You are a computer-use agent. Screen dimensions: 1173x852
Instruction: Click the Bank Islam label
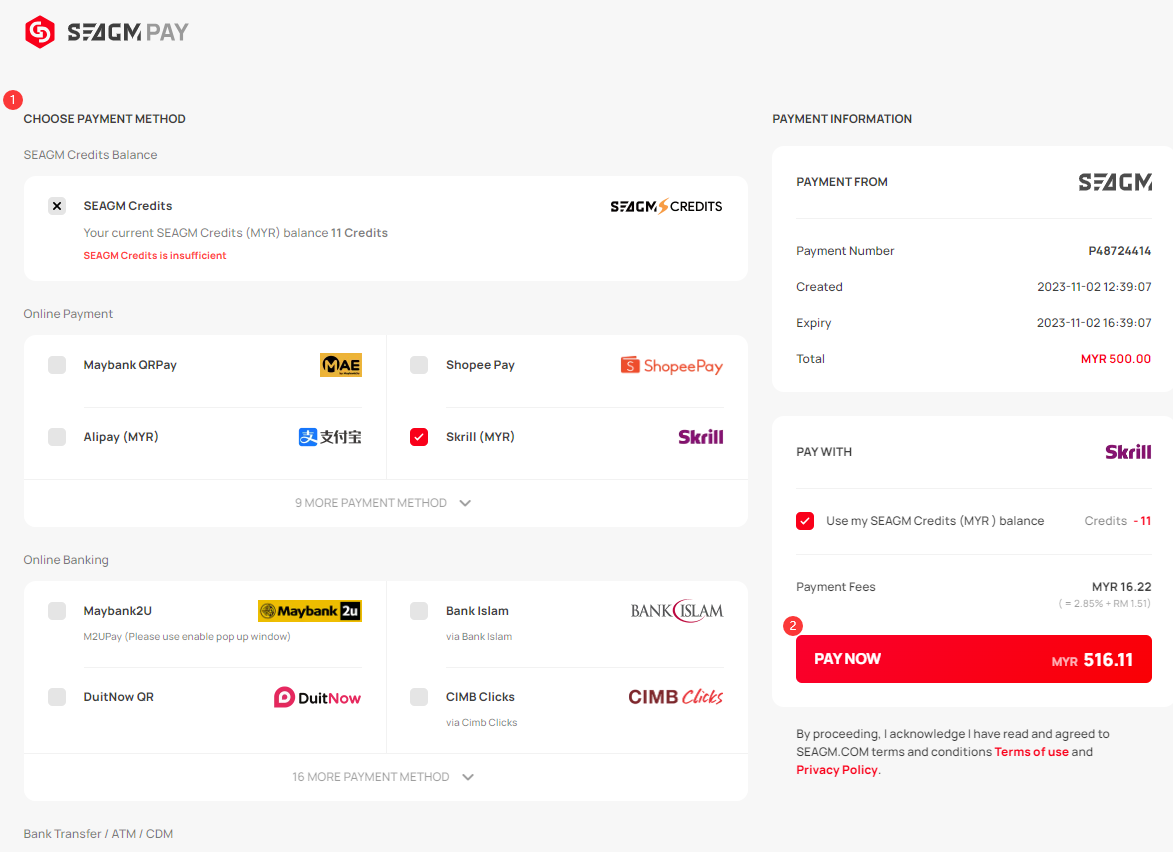[477, 611]
